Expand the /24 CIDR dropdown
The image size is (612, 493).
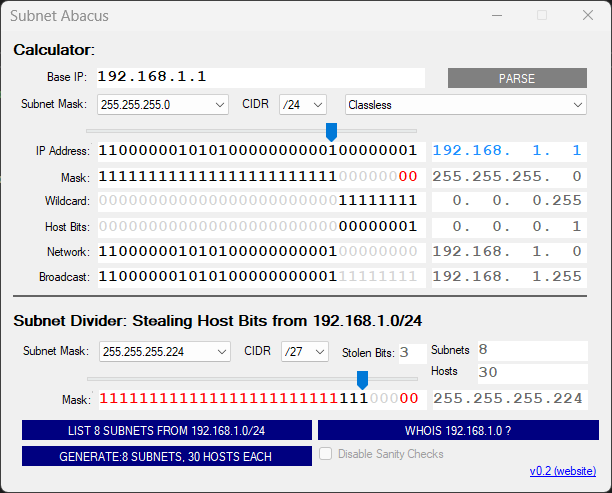click(303, 104)
